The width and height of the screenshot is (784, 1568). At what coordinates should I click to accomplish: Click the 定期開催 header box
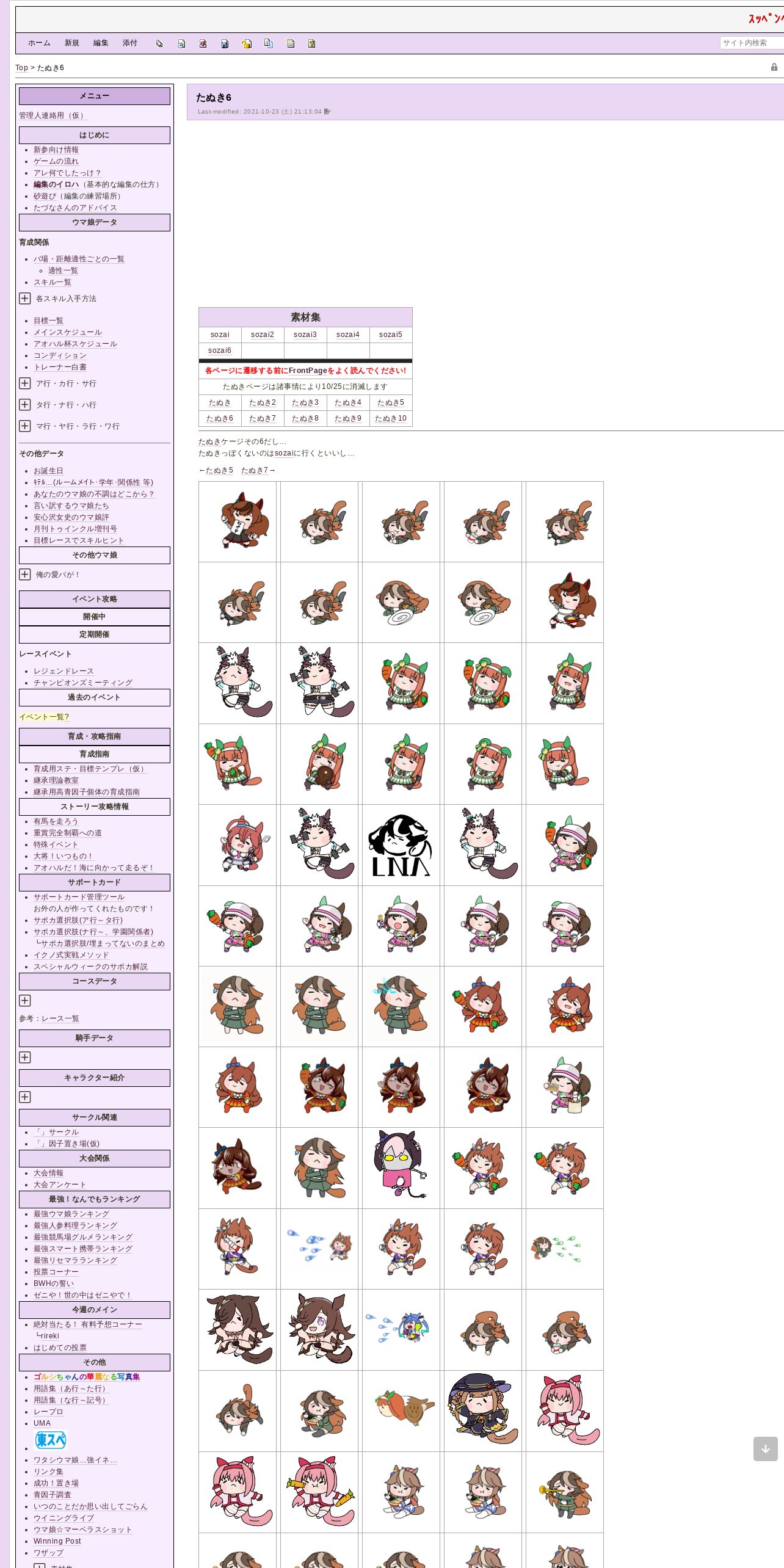coord(95,634)
